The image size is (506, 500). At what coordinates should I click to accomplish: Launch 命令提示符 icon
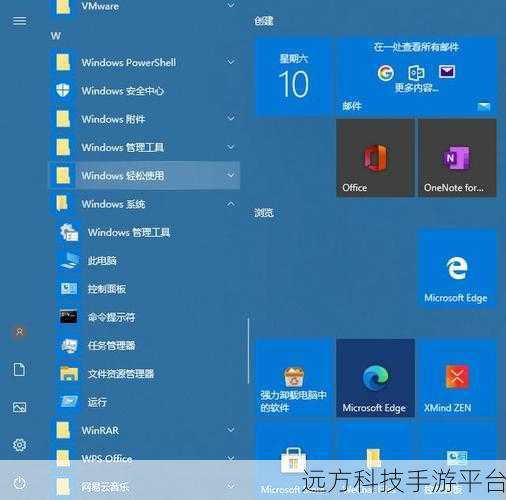click(x=69, y=317)
